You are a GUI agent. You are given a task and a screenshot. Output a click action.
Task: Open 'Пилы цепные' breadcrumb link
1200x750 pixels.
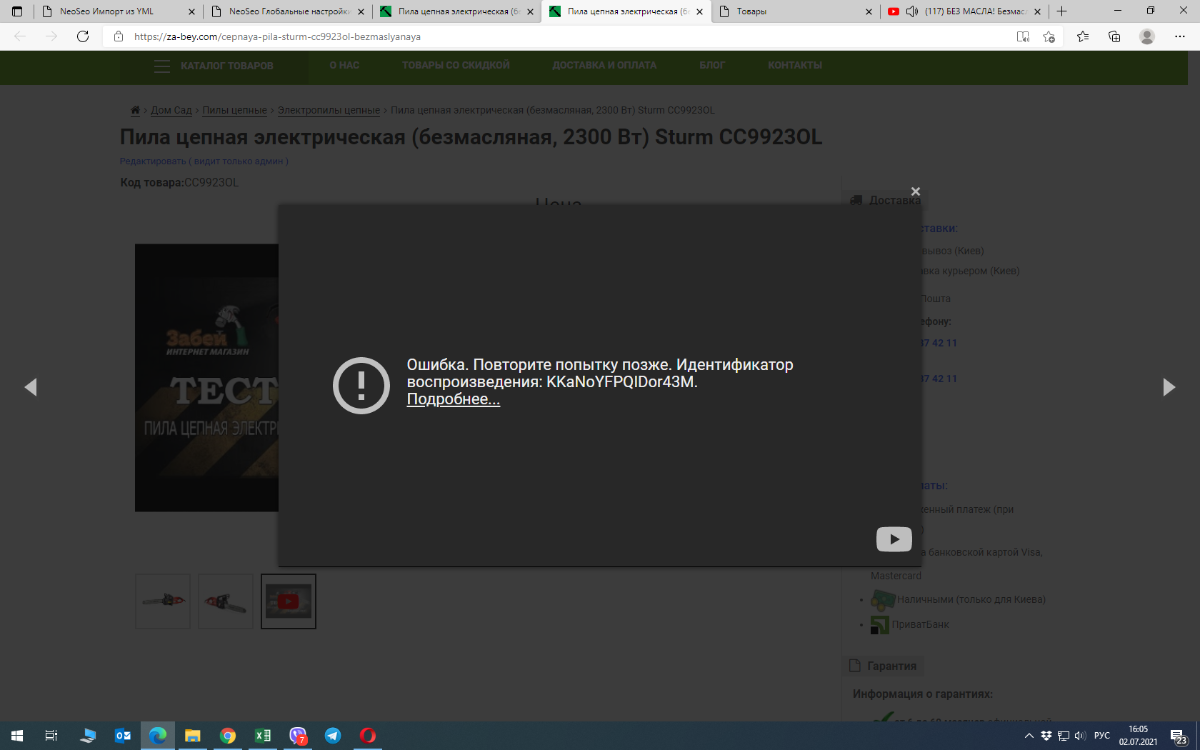click(234, 110)
